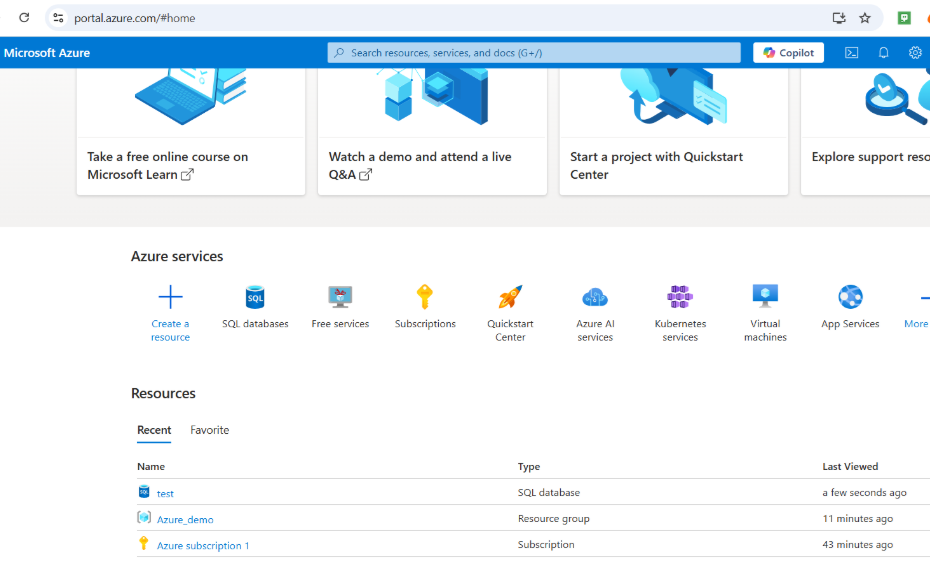Click the cloud illustration on the Quickstart card

tap(674, 96)
